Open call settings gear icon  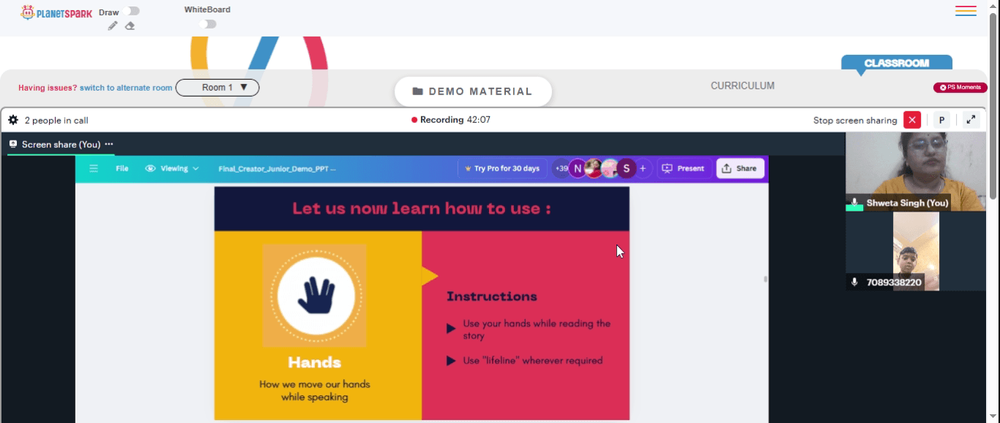point(13,120)
